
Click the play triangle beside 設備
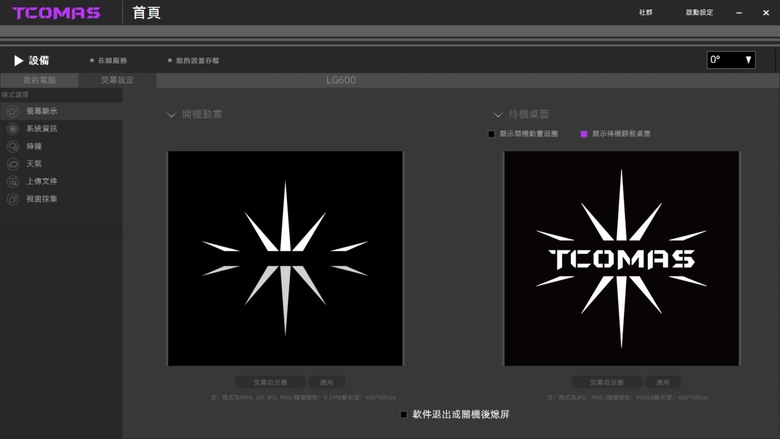pyautogui.click(x=18, y=61)
